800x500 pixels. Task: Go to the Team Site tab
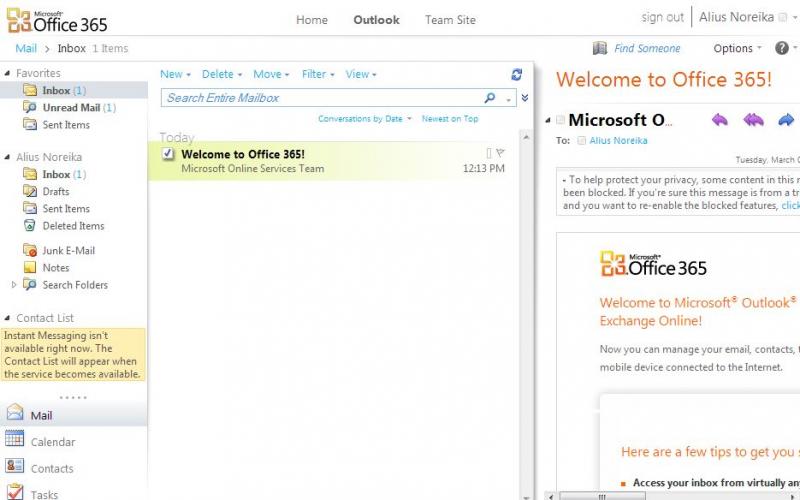(x=450, y=20)
